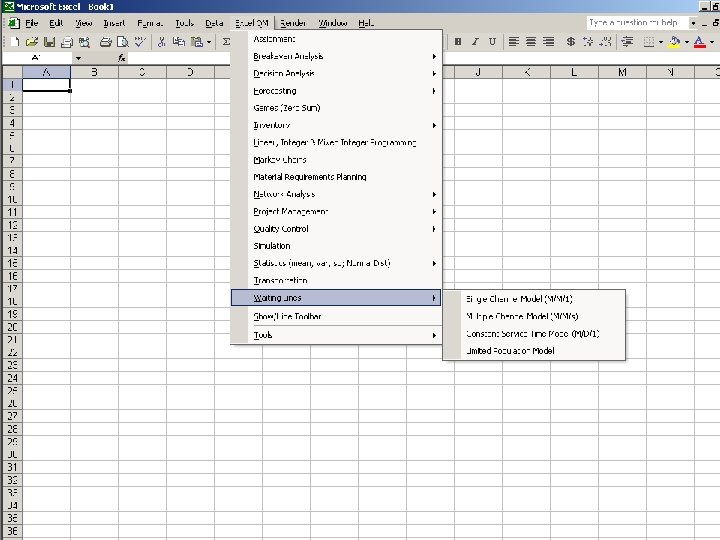
Task: Select column L header
Action: 574,72
